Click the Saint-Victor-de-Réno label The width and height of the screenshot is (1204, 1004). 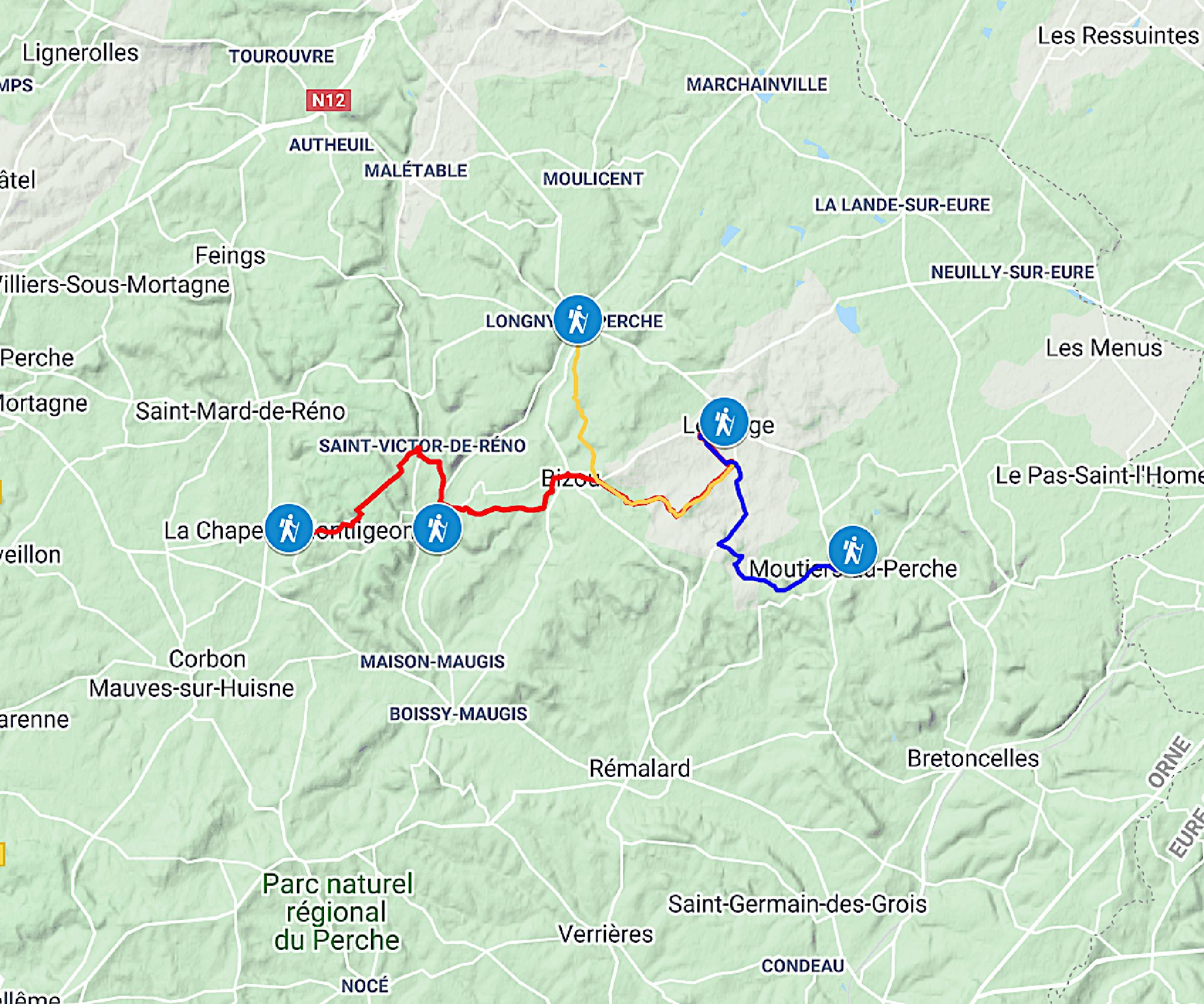point(422,446)
